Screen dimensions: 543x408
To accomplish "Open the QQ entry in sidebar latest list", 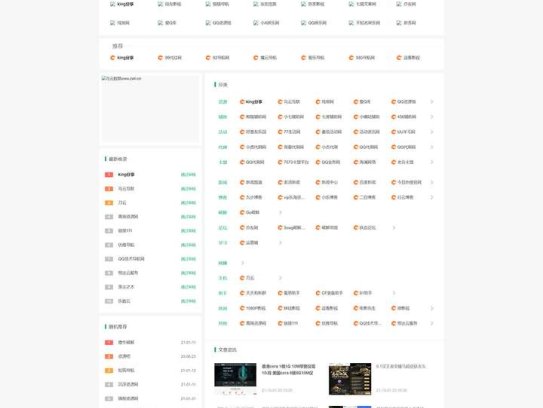I will point(131,259).
